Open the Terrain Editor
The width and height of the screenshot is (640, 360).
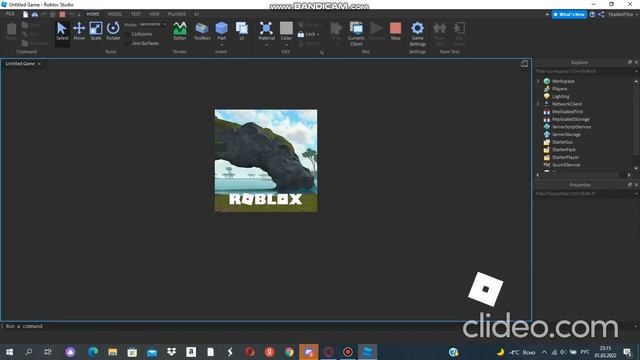180,31
